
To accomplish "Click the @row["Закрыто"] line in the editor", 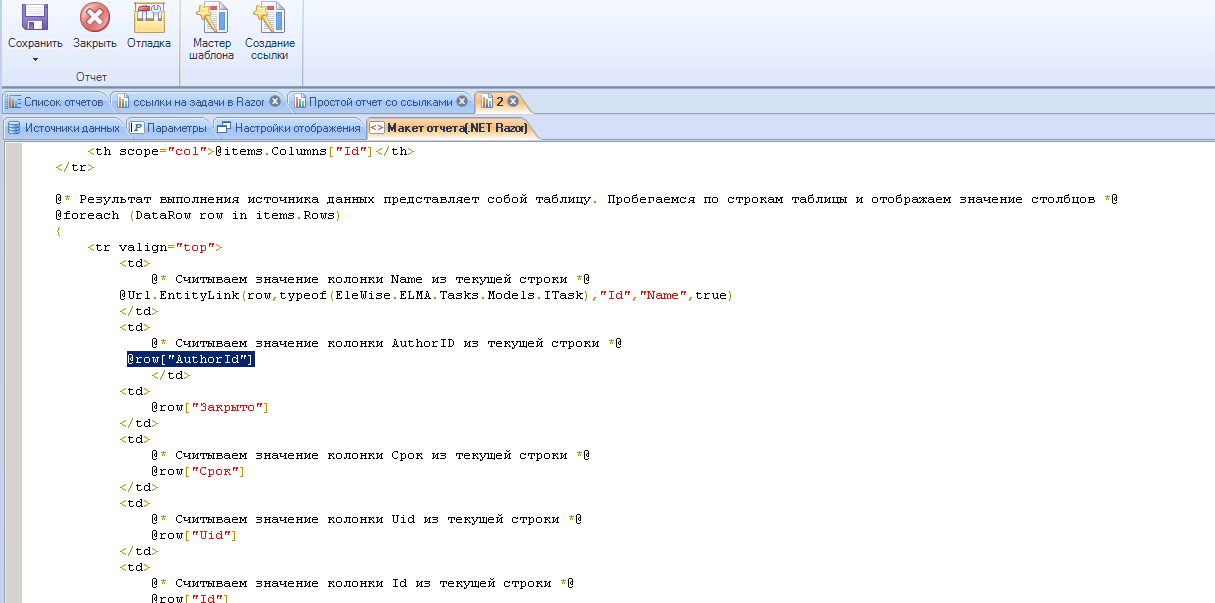I will tap(210, 408).
